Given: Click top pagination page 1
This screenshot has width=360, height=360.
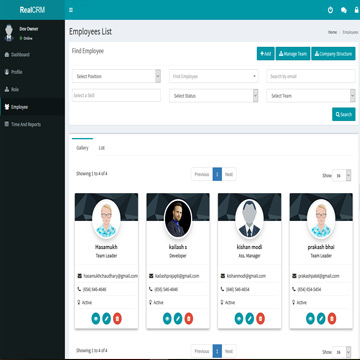Looking at the screenshot, I should pyautogui.click(x=217, y=174).
